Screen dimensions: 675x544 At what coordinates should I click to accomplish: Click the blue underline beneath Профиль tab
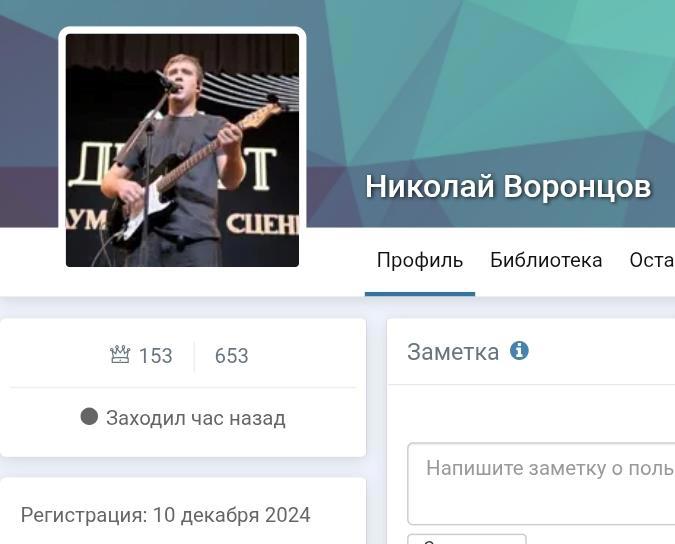(420, 294)
